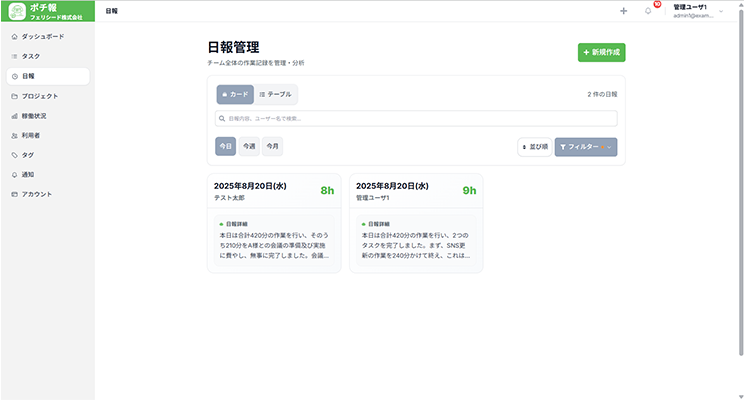Viewport: 745px width, 400px height.
Task: Expand the フィルター dropdown
Action: [x=585, y=147]
